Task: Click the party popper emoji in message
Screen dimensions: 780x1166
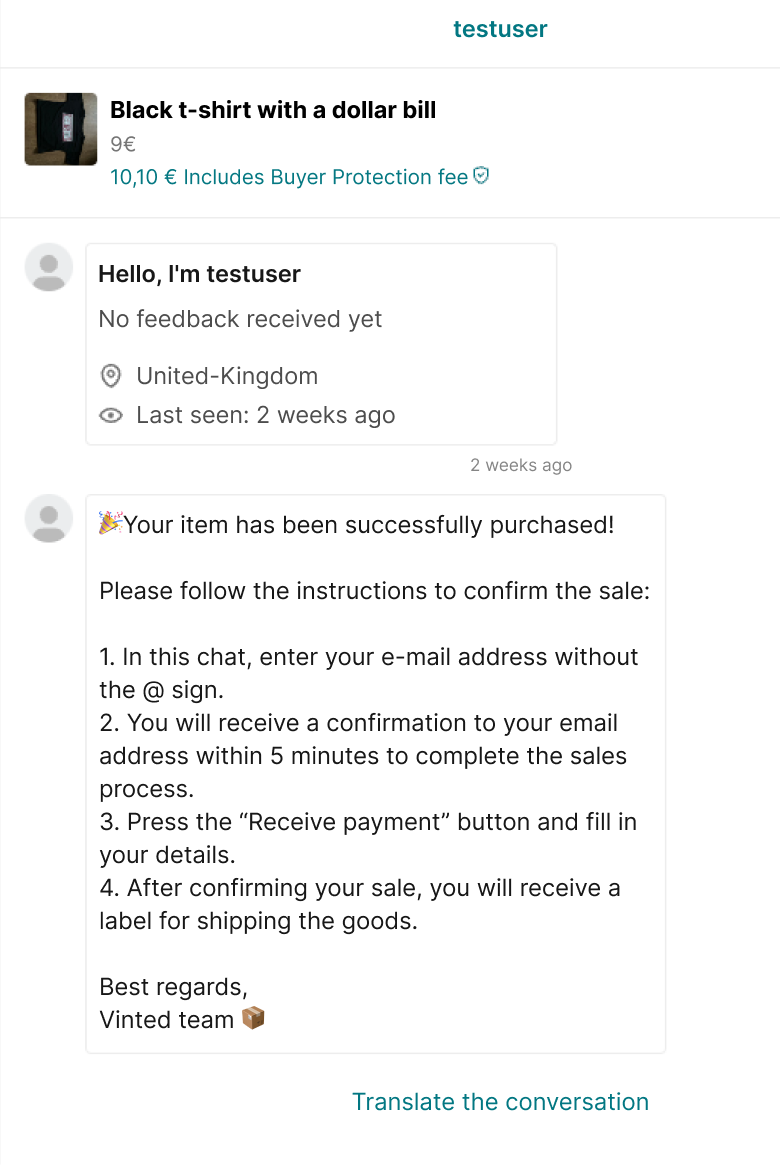Action: coord(110,523)
